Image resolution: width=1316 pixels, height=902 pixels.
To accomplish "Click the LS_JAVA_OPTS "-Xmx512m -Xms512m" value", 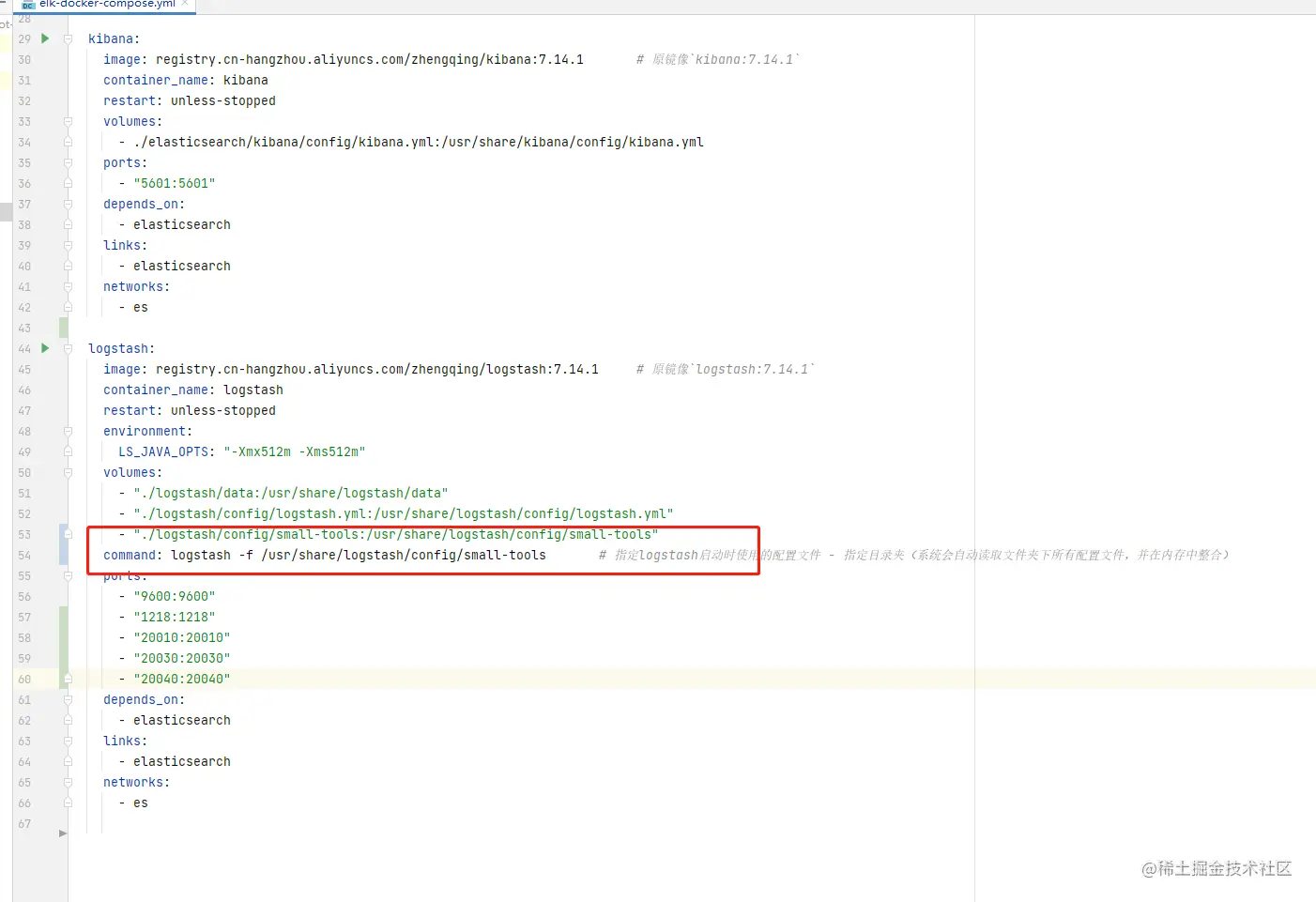I will [295, 451].
